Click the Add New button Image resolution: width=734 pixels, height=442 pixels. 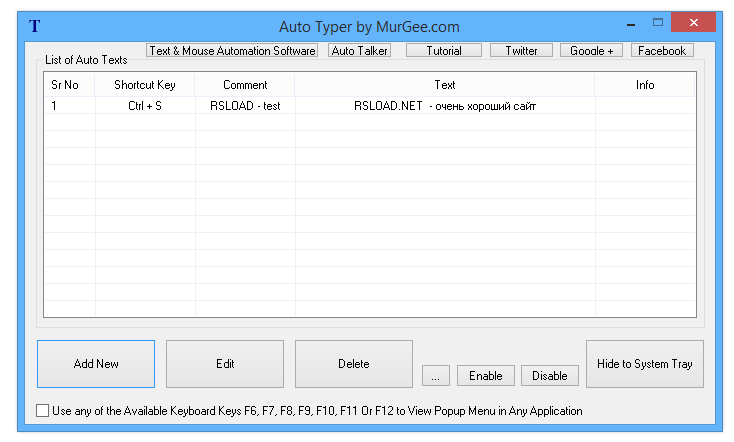(96, 364)
